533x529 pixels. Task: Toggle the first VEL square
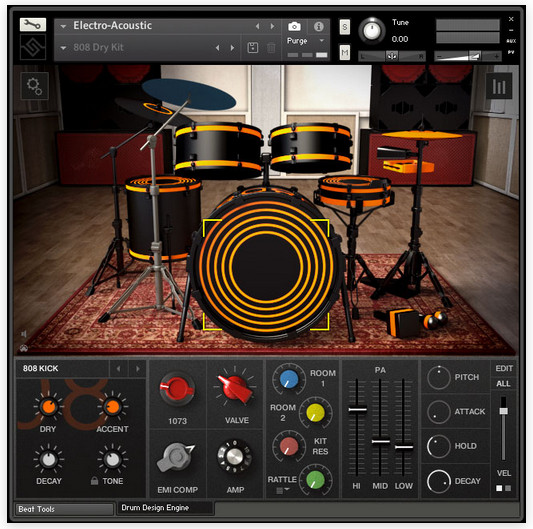pos(499,488)
